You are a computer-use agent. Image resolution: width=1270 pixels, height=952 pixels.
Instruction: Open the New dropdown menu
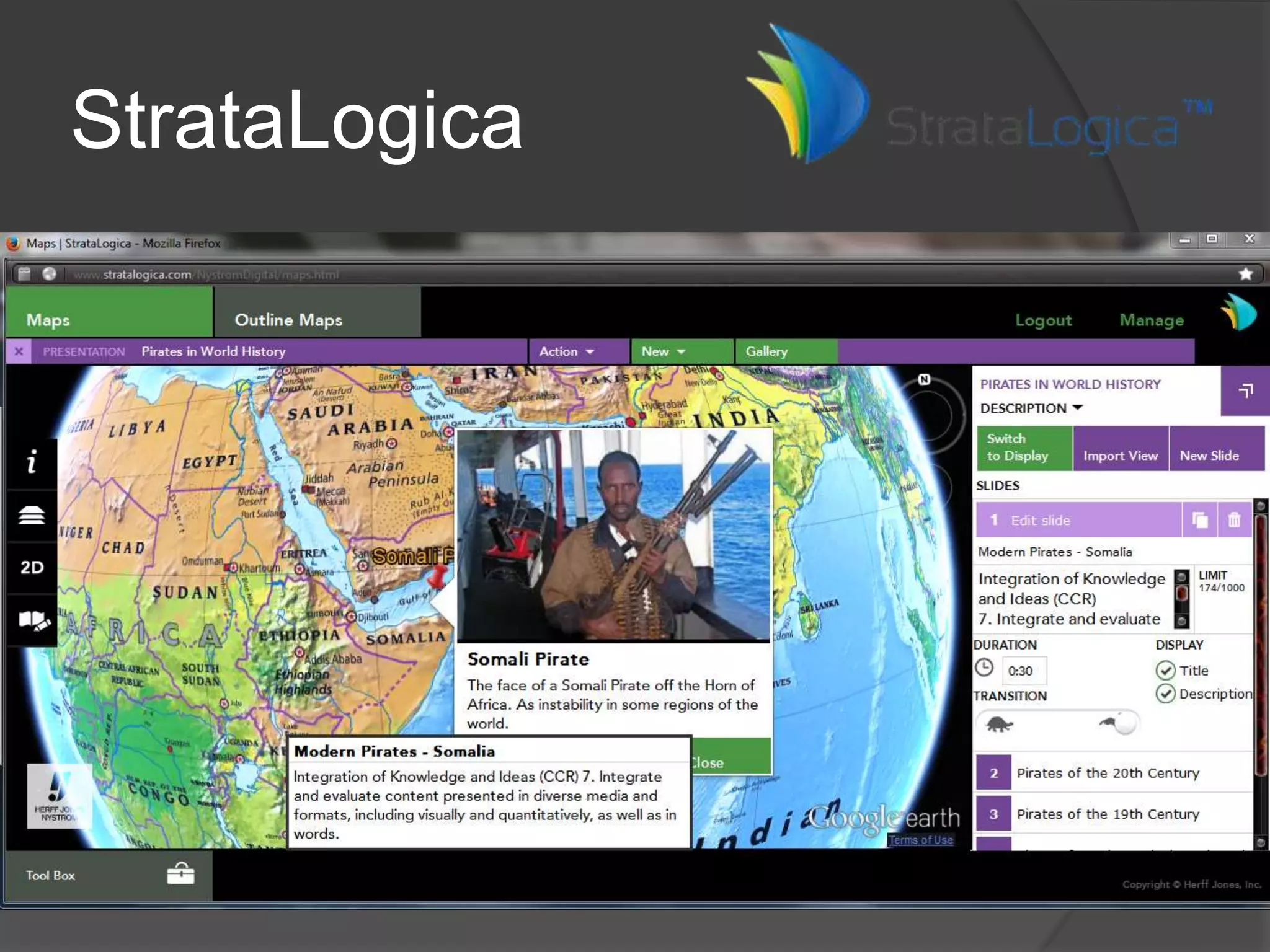tap(663, 351)
